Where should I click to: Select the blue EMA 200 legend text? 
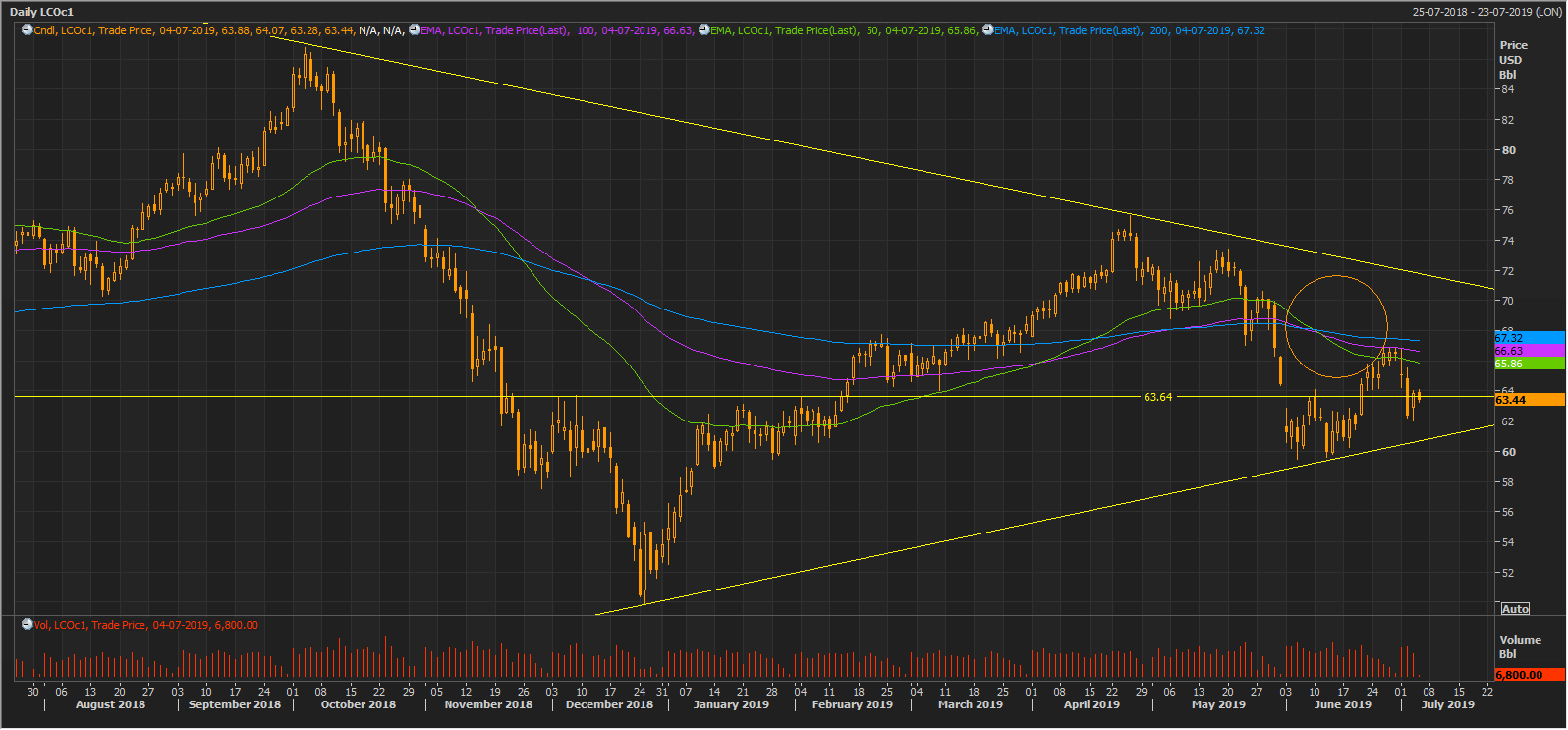1130,30
